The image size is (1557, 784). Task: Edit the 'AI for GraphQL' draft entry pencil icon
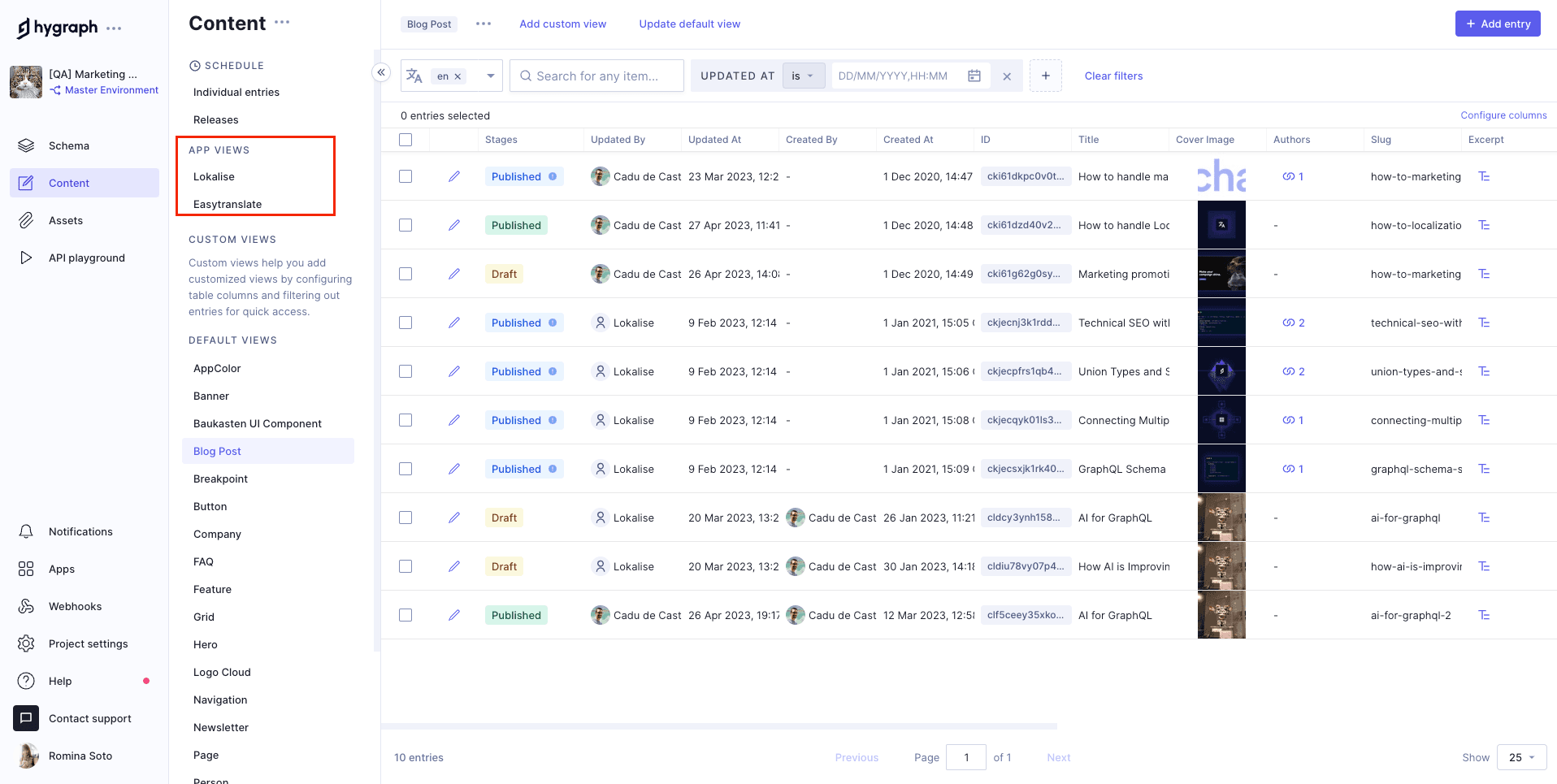pyautogui.click(x=454, y=518)
